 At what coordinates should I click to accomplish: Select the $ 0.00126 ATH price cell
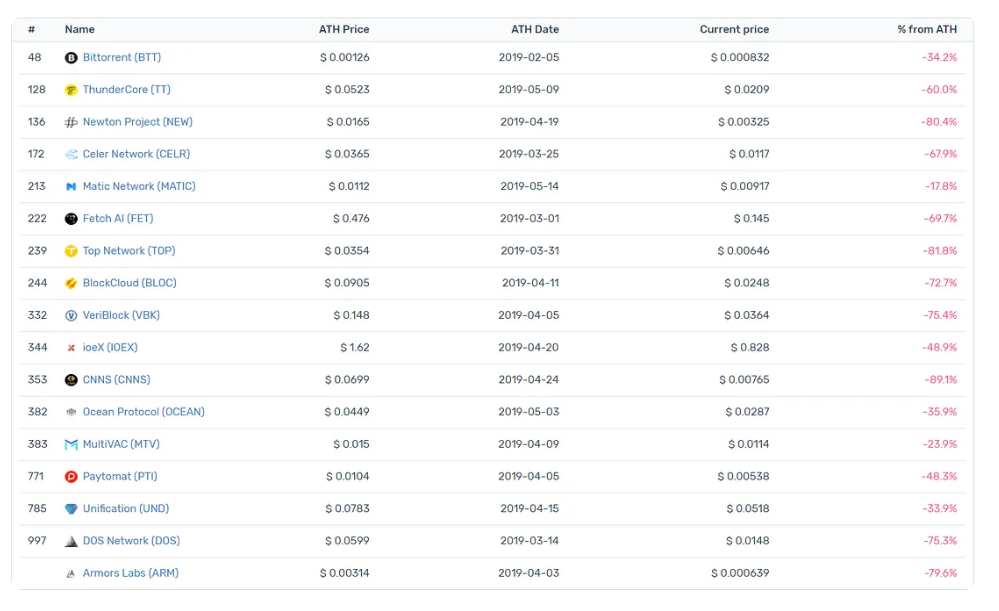(345, 57)
